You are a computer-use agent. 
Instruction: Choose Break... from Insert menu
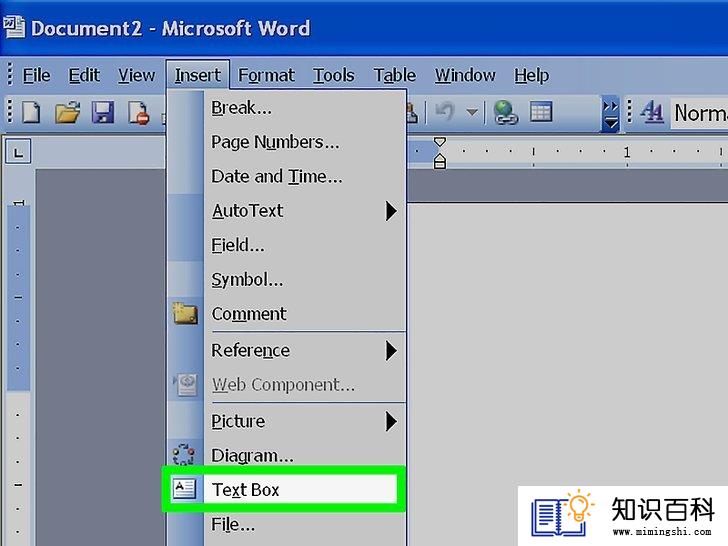click(x=286, y=108)
